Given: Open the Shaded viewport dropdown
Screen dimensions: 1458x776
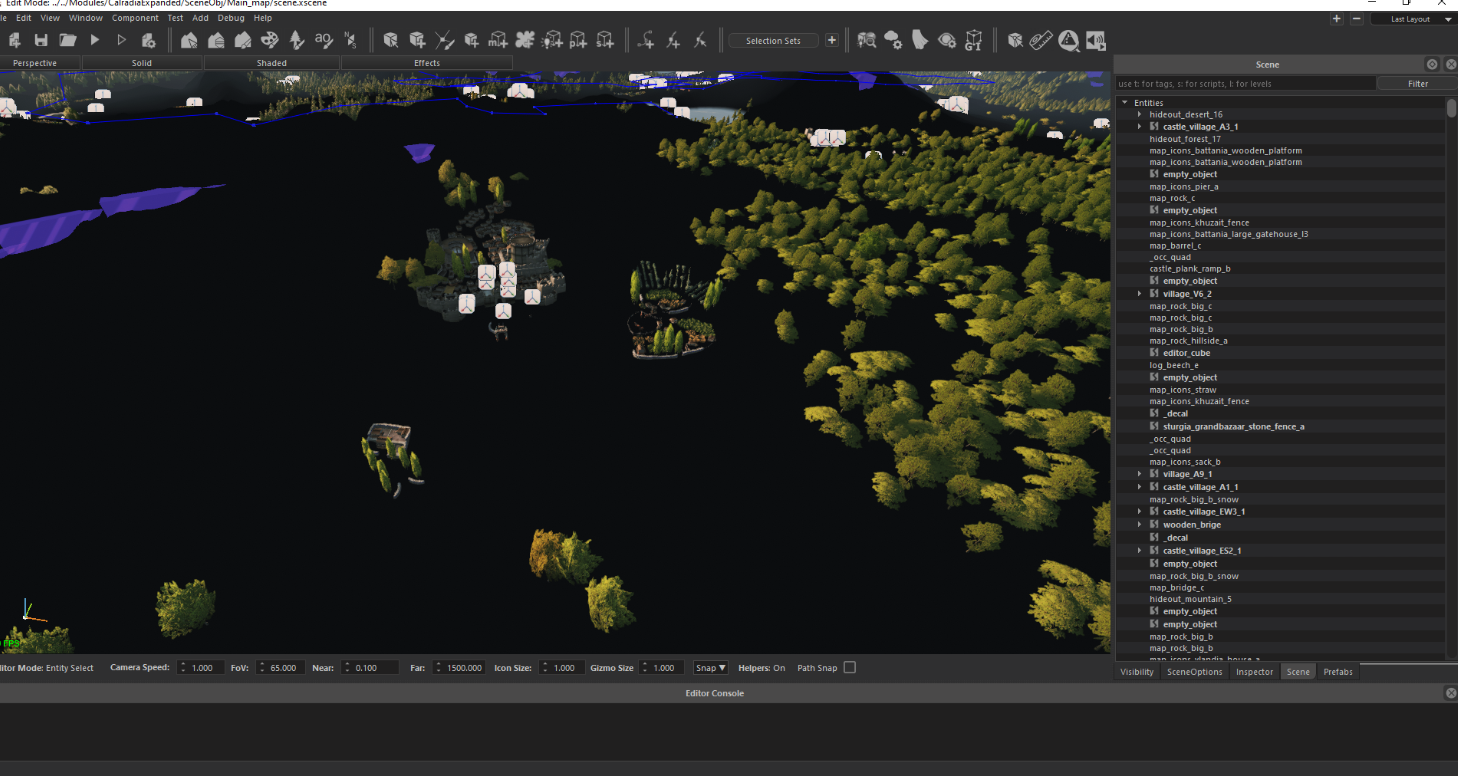Looking at the screenshot, I should (272, 63).
